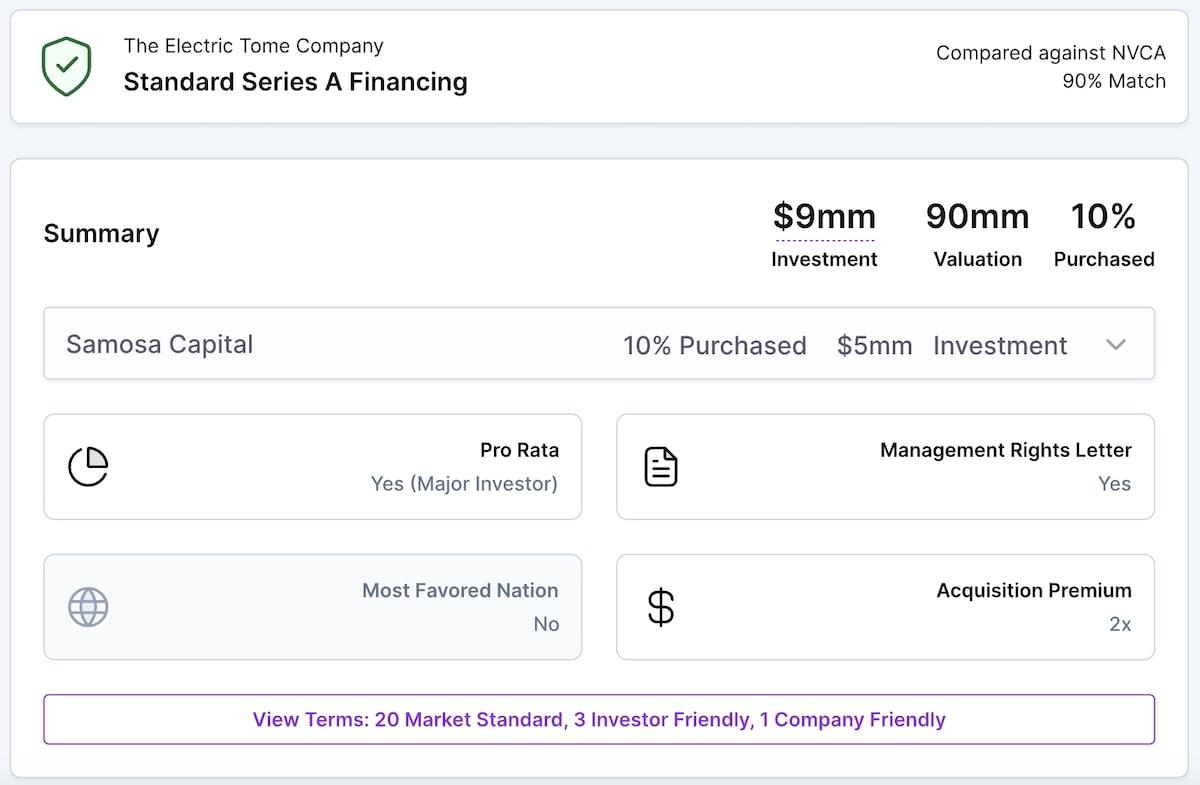Select the Acquisition Premium card
This screenshot has height=785, width=1200.
[x=885, y=607]
